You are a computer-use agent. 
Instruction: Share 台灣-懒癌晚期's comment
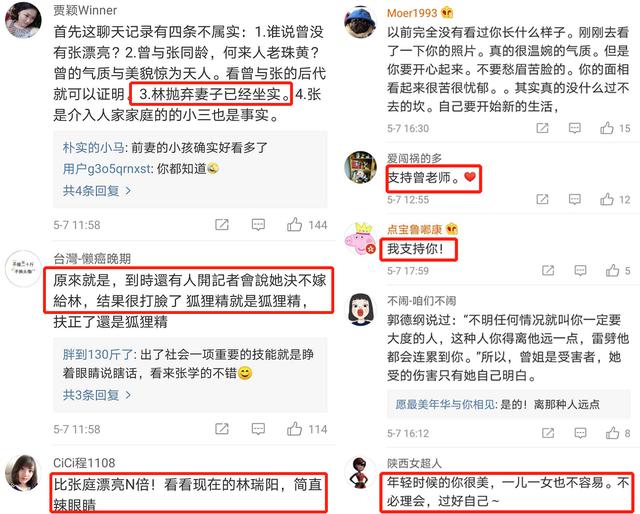tap(222, 429)
